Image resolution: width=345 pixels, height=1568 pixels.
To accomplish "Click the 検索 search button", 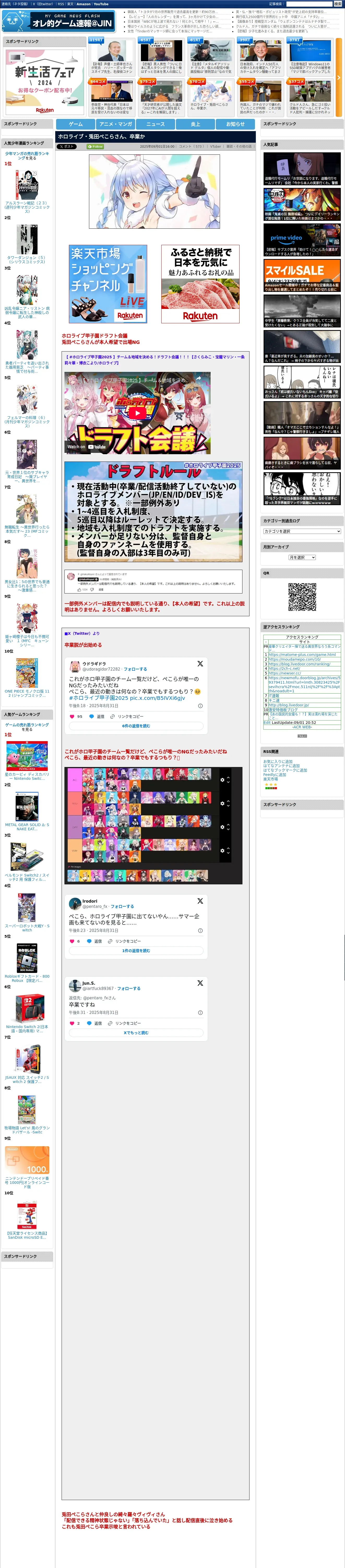I will tap(338, 4).
